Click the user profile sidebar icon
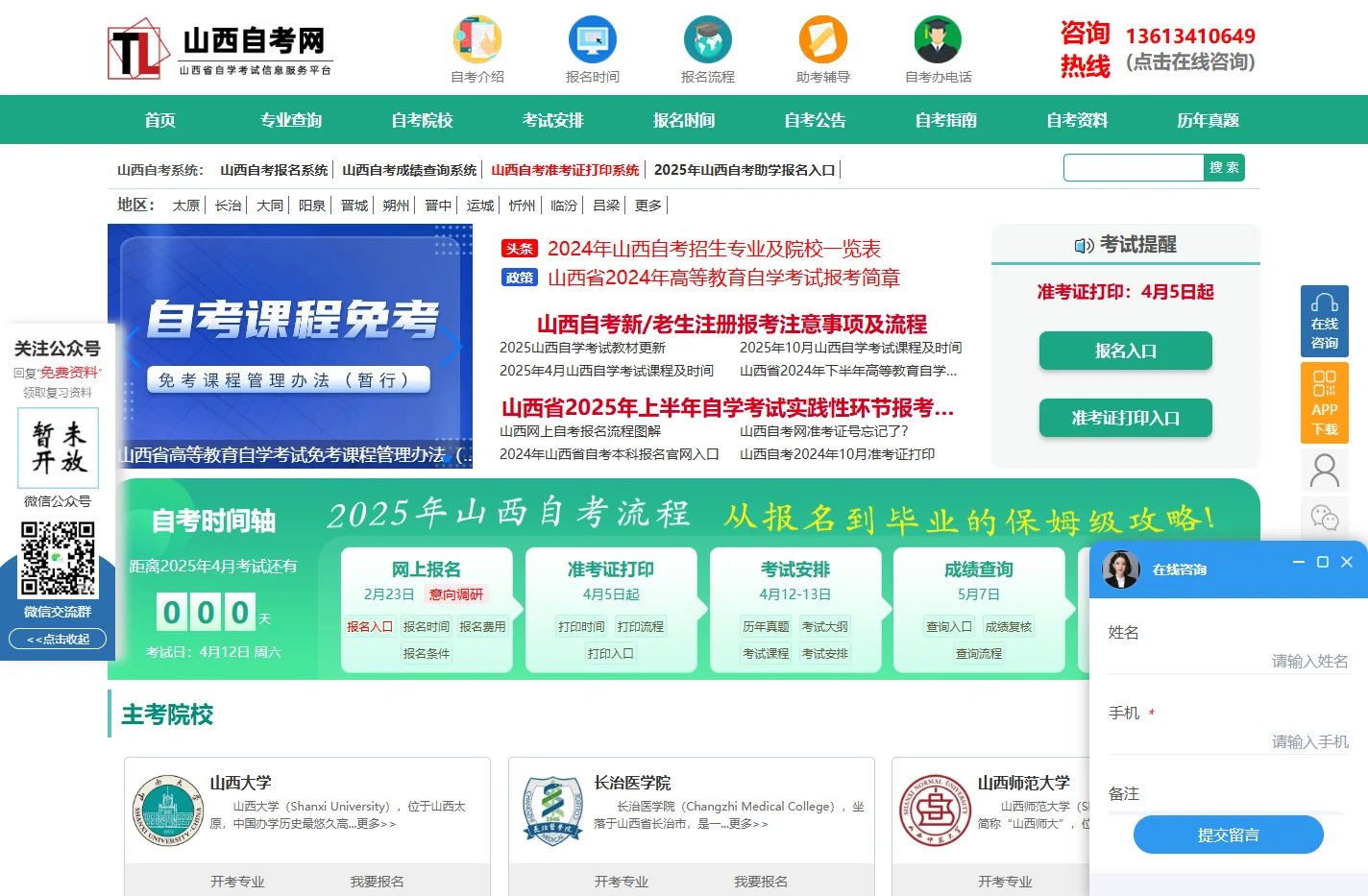 click(x=1325, y=471)
